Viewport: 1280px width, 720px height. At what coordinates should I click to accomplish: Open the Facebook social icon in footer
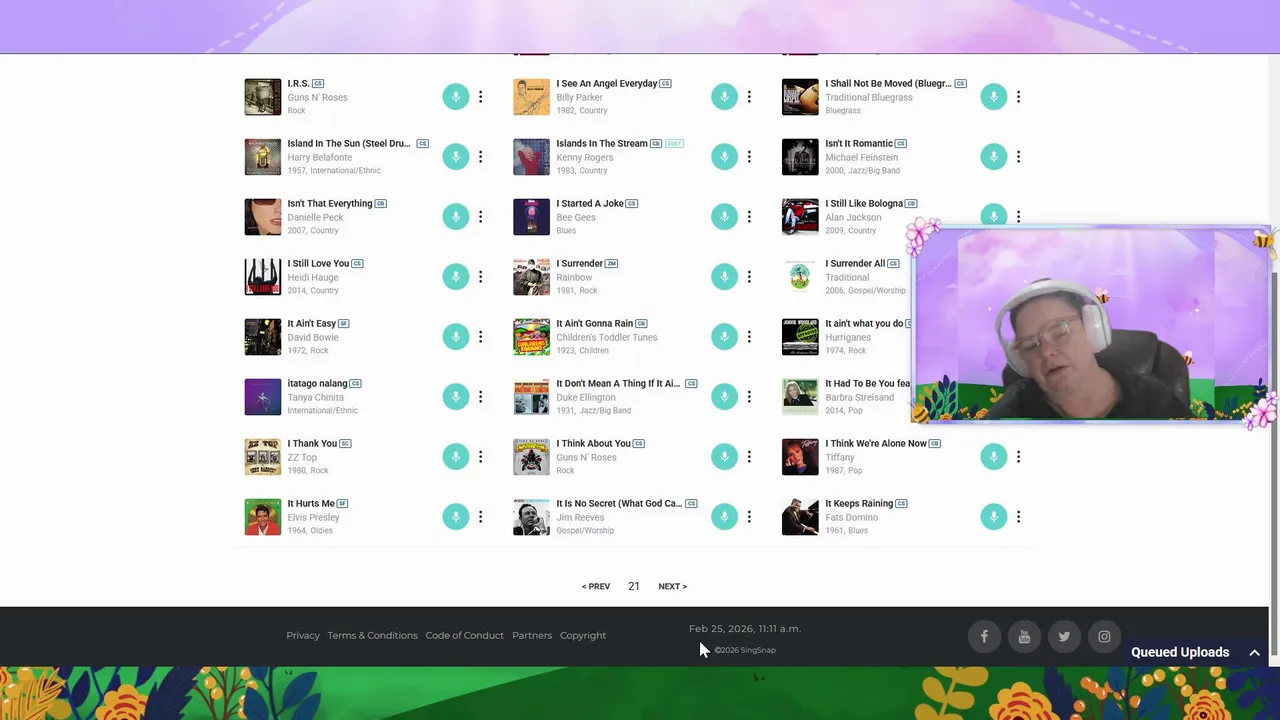pos(984,636)
